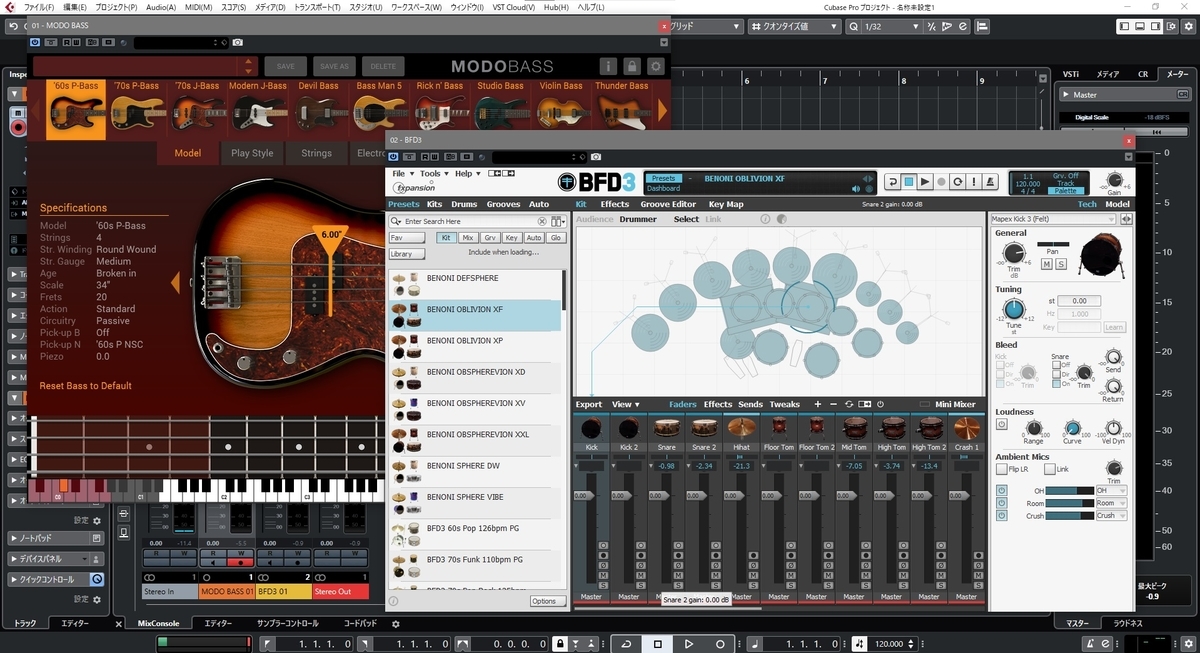Viewport: 1200px width, 653px height.
Task: Open the View dropdown in BFD3 mixer
Action: point(626,405)
